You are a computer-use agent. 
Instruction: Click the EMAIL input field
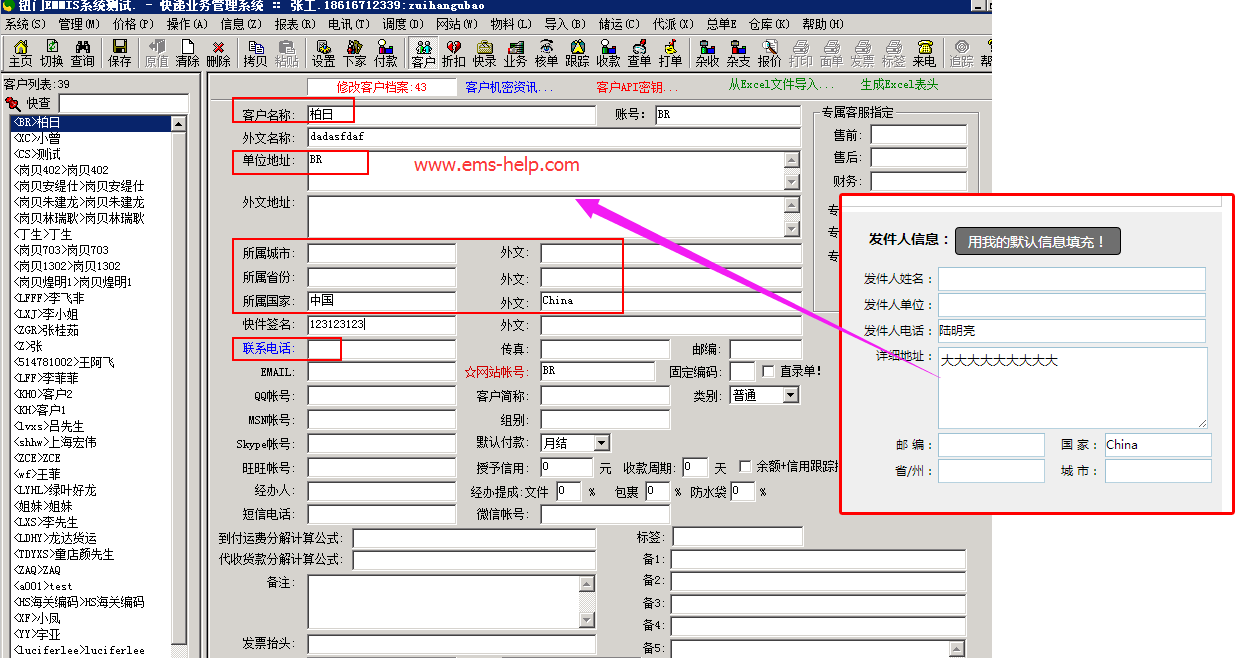381,372
